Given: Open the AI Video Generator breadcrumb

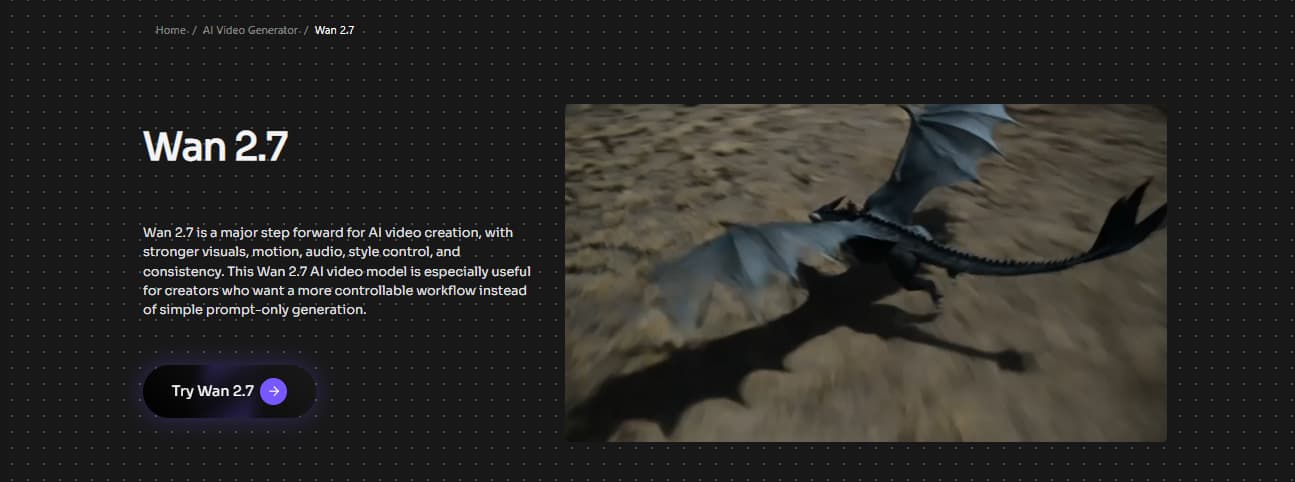Looking at the screenshot, I should coord(250,30).
